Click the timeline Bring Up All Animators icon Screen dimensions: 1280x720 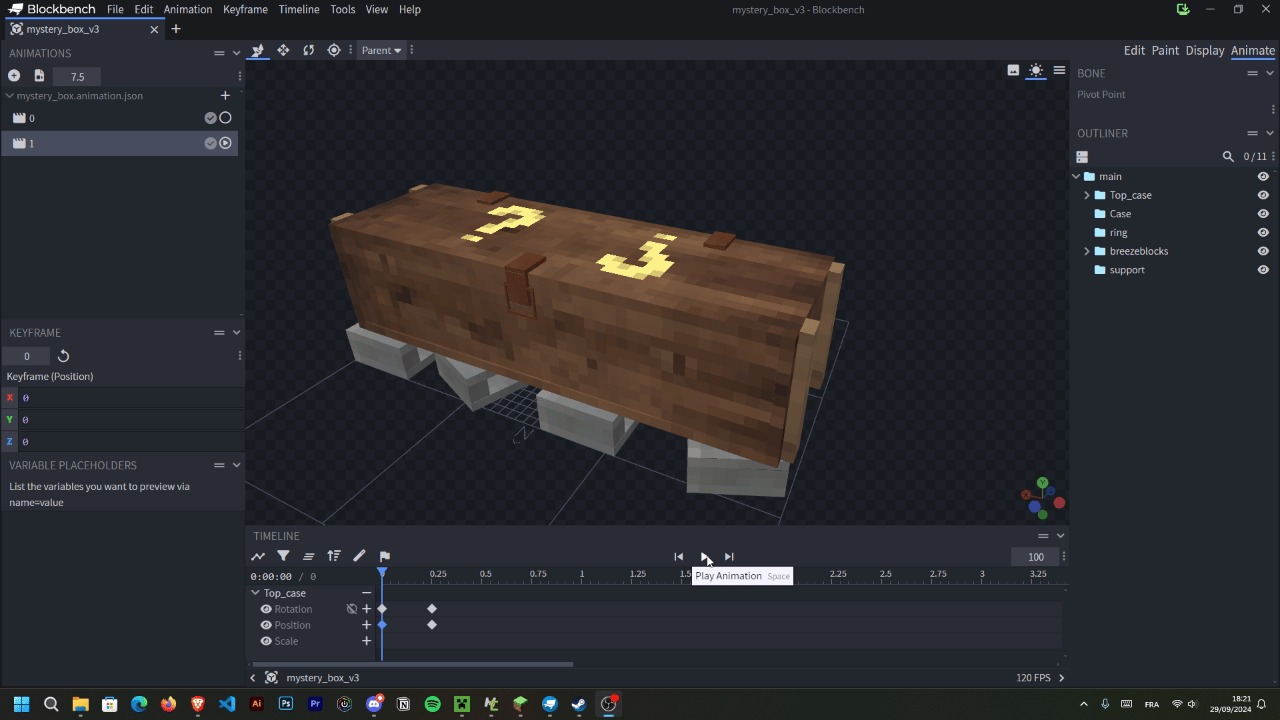click(308, 556)
